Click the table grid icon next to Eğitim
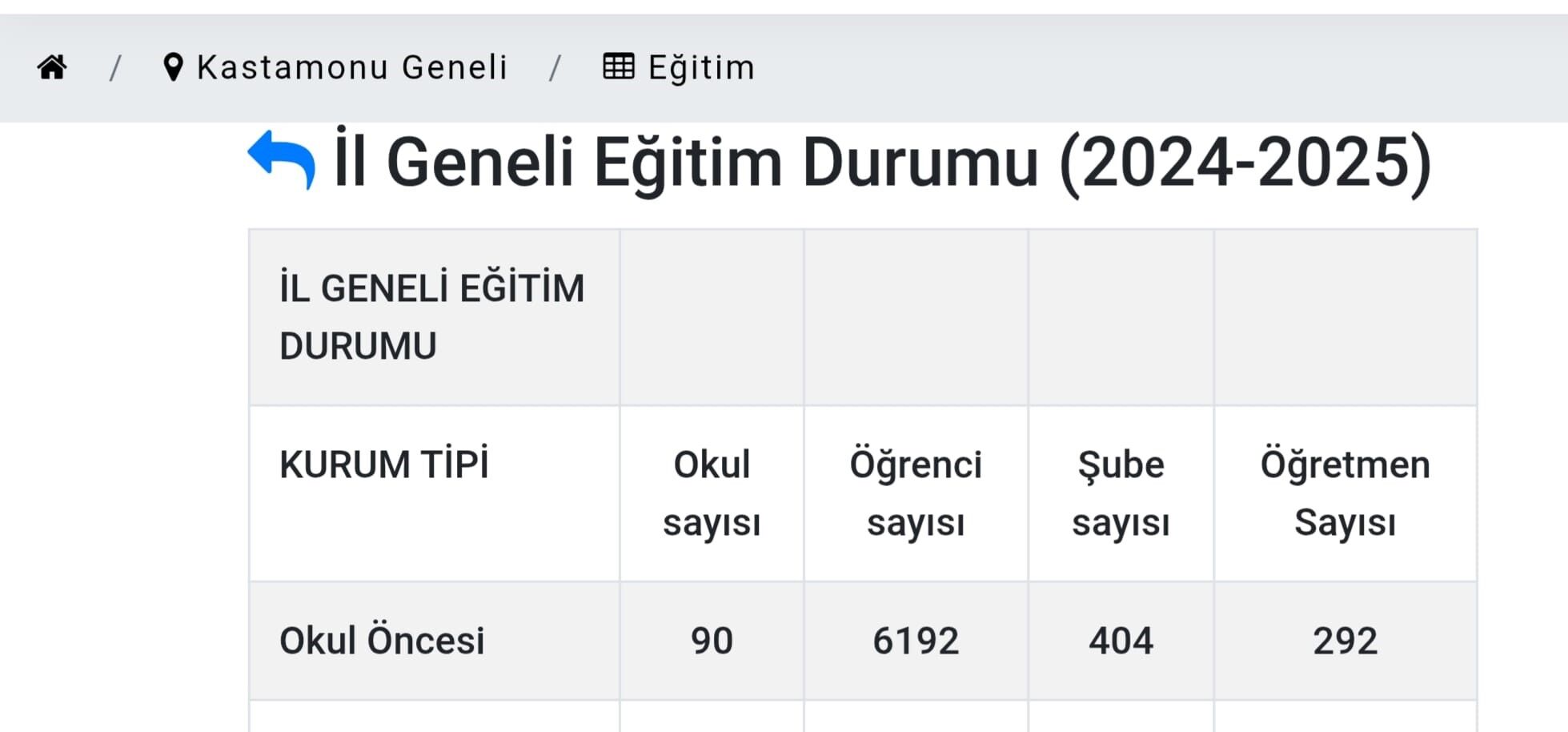Image resolution: width=1568 pixels, height=732 pixels. pos(618,66)
